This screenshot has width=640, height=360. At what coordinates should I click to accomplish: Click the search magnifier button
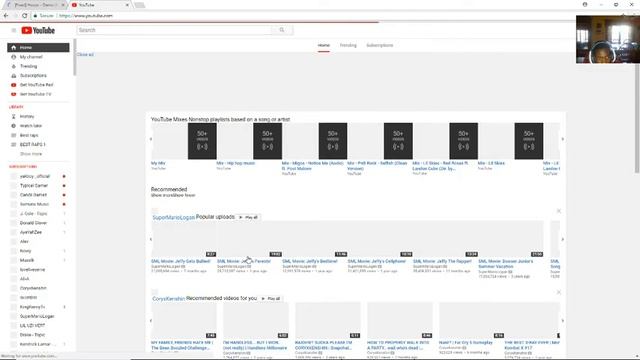(282, 30)
